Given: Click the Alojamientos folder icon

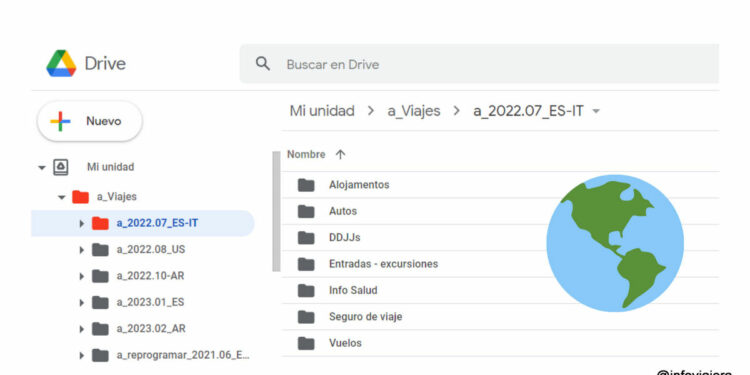Looking at the screenshot, I should point(306,185).
